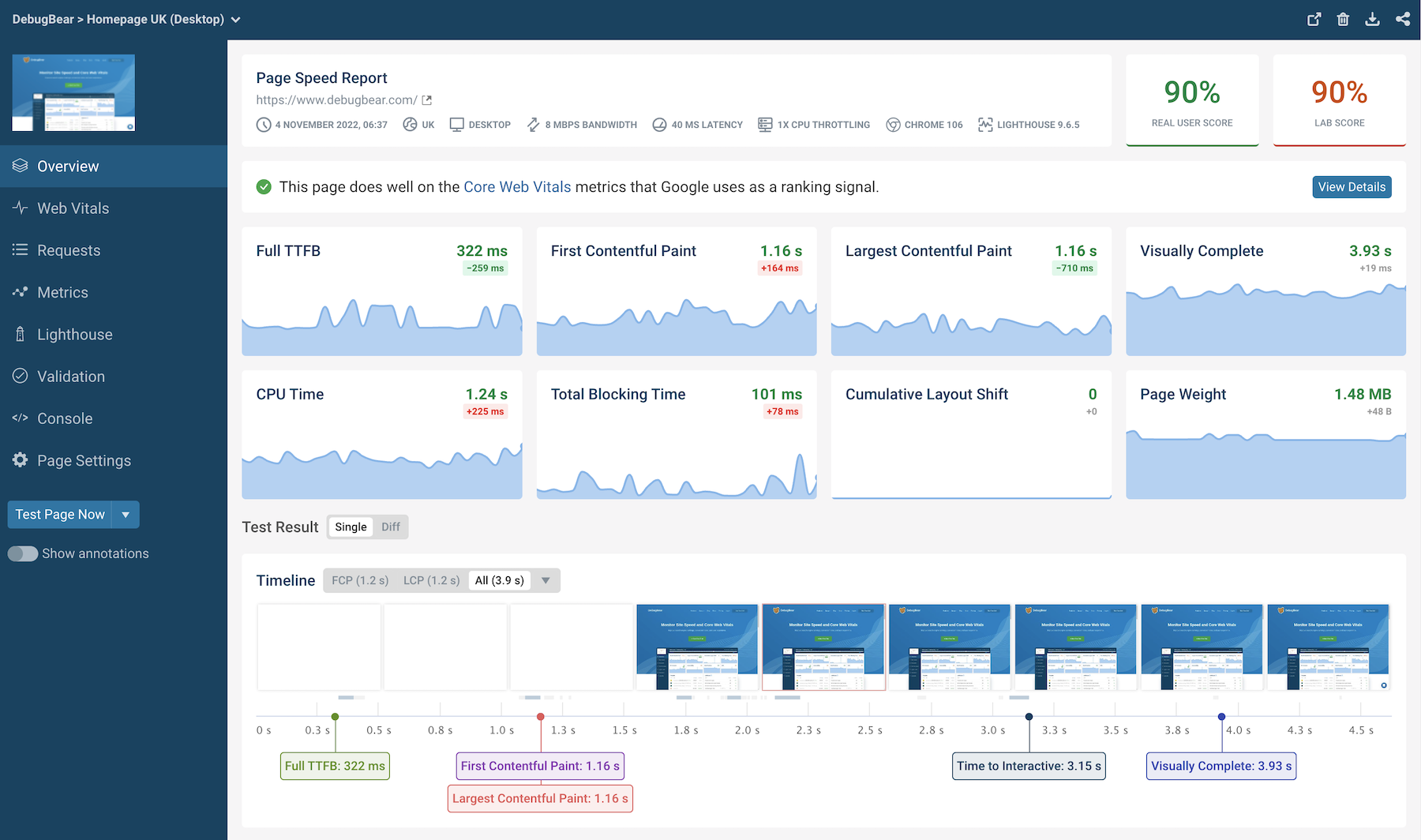Click the bandwidth icon
Screen dimensions: 1421x840
[x=533, y=125]
